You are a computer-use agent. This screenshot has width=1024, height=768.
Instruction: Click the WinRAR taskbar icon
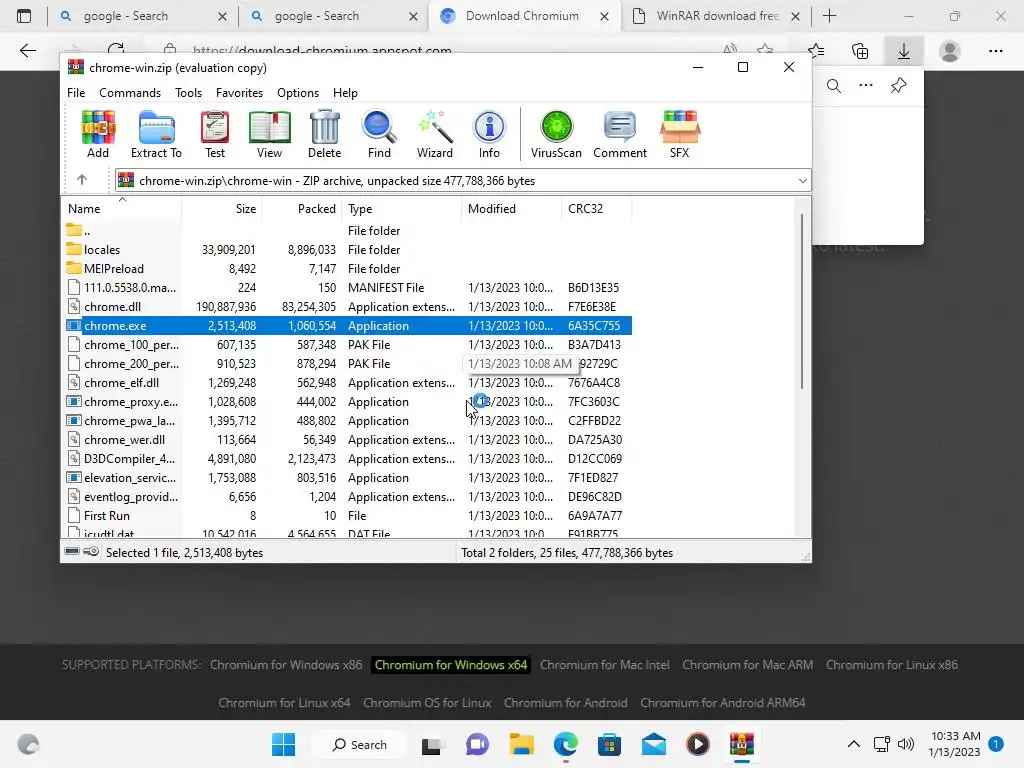point(742,744)
